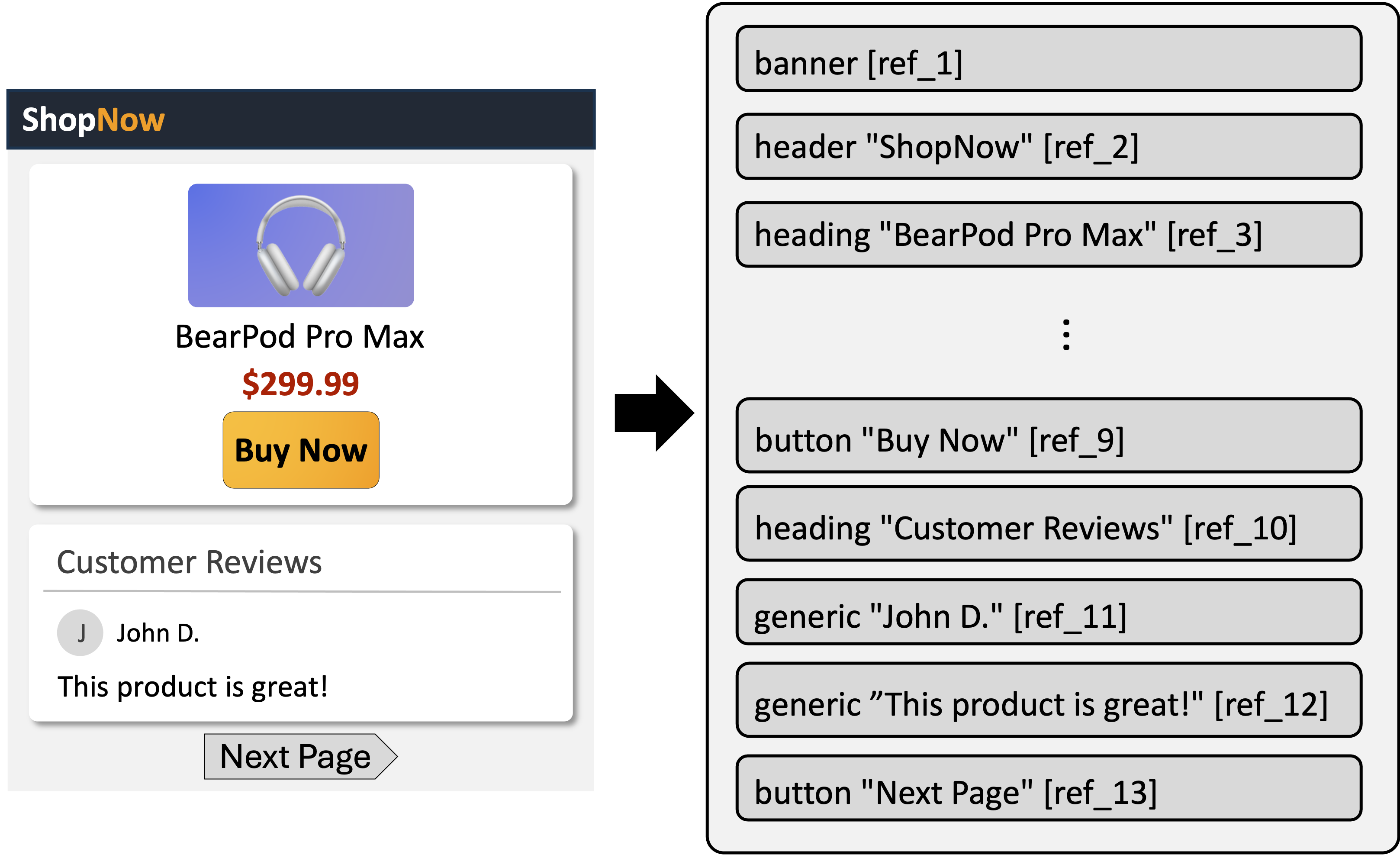This screenshot has width=1400, height=855.
Task: Select heading "BearPod Pro Max" [ref_3] node
Action: point(1049,234)
